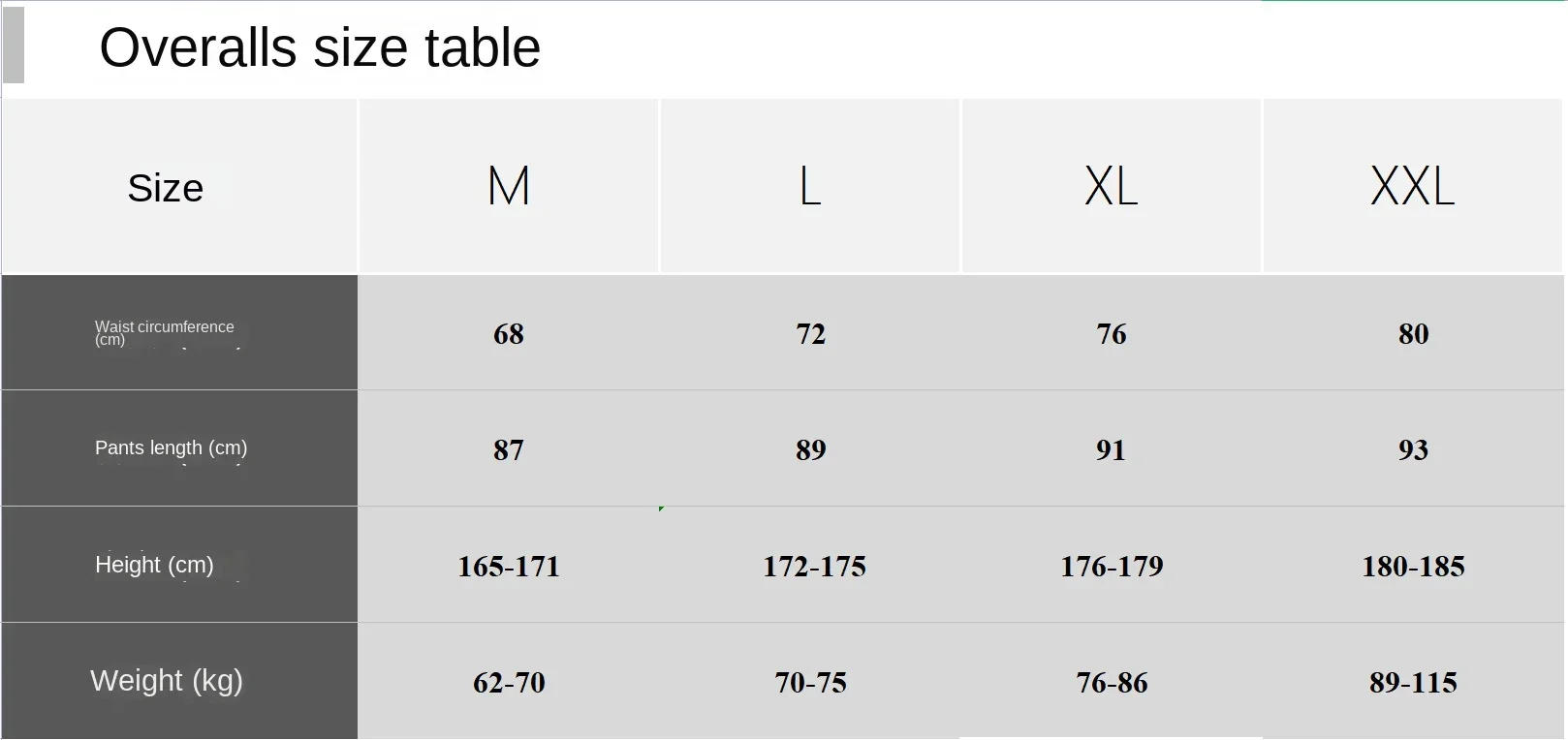The width and height of the screenshot is (1568, 740).
Task: Select the XXL size column header
Action: coord(1412,186)
